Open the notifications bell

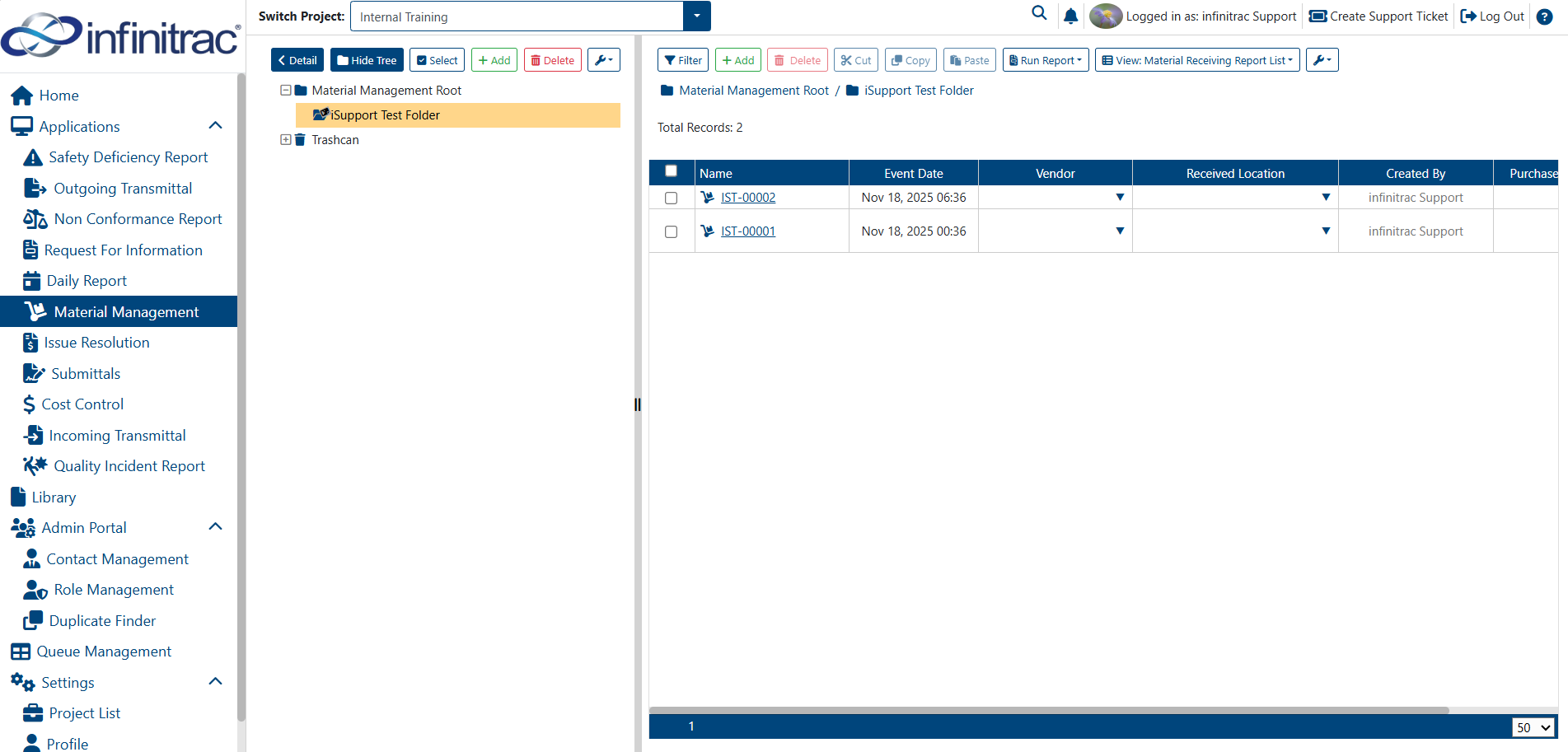point(1070,16)
